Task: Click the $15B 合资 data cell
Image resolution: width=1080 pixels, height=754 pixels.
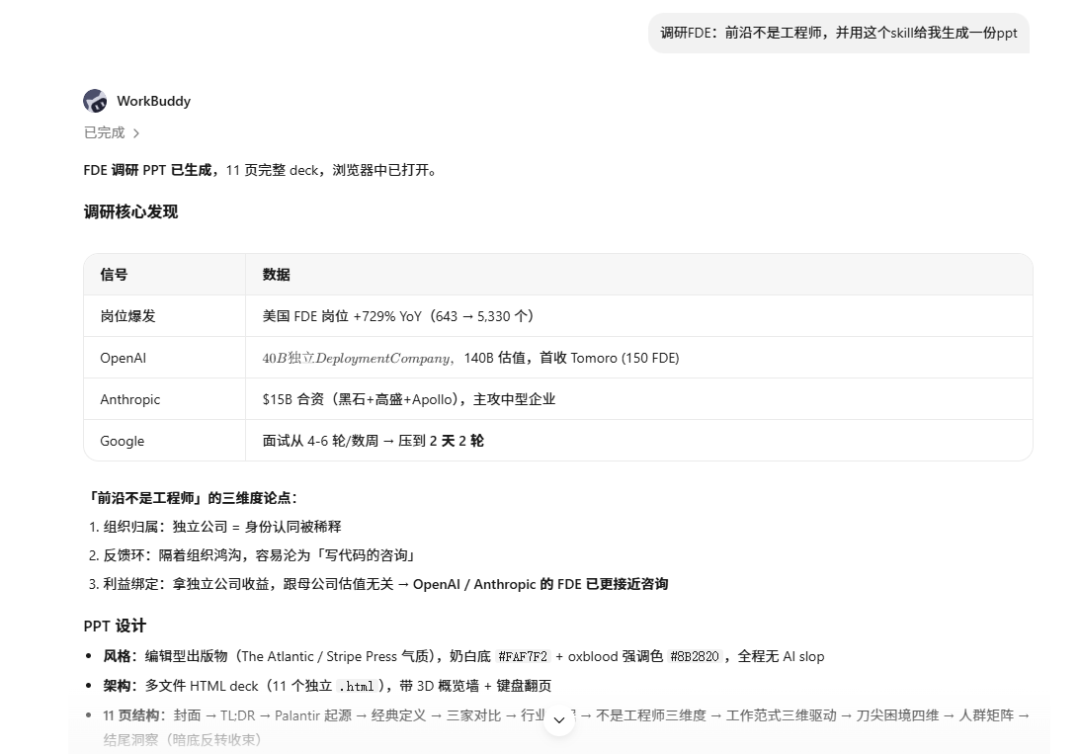Action: [x=638, y=399]
